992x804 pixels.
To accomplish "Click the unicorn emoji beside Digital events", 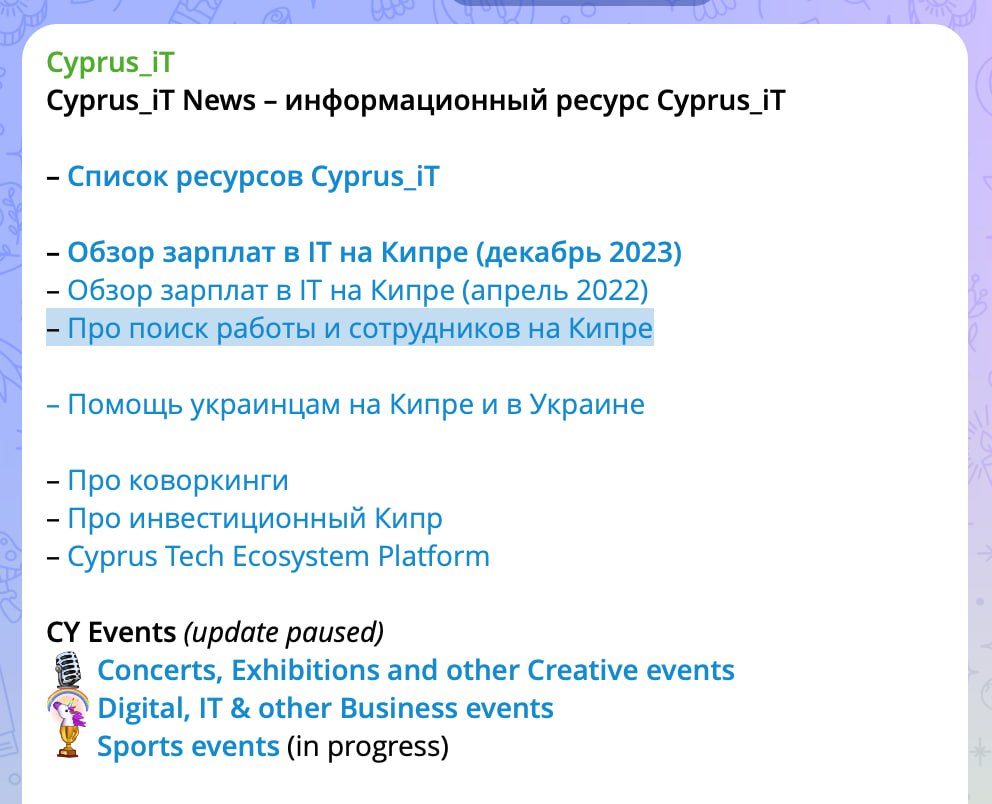I will pos(67,708).
